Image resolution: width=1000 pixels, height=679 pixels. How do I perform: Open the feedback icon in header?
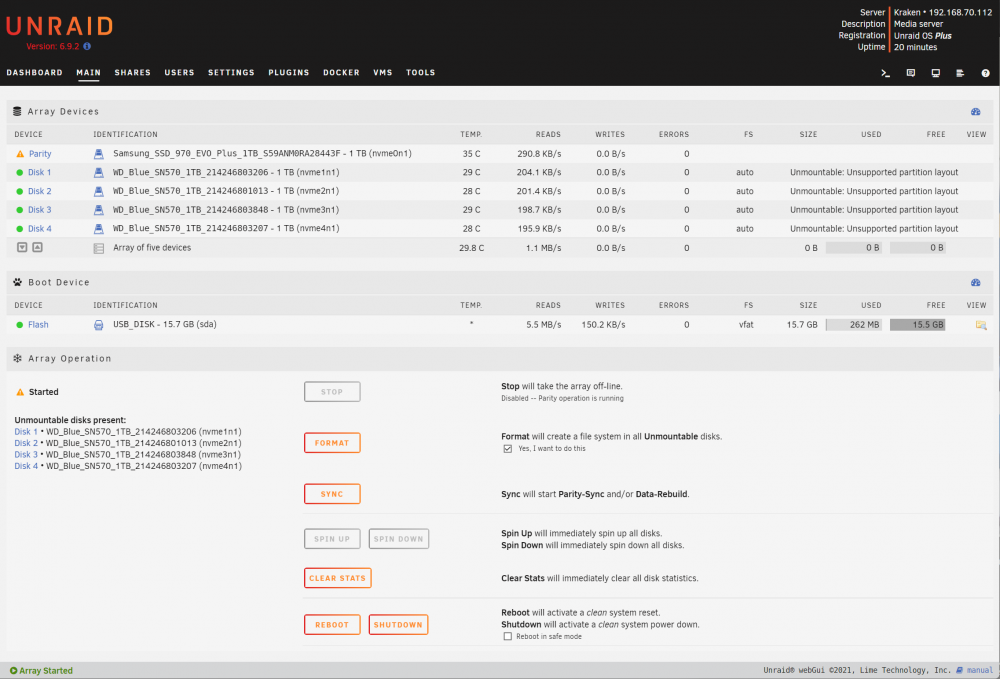click(x=911, y=73)
